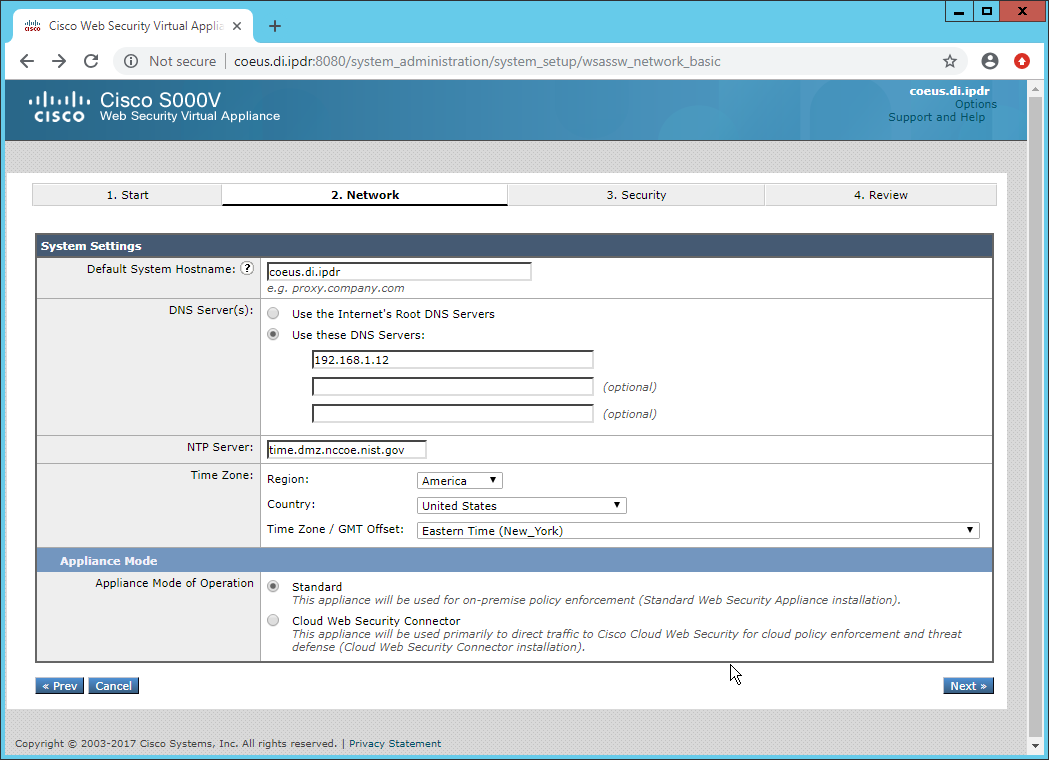This screenshot has width=1049, height=760.
Task: Click the Cancel button
Action: click(114, 686)
